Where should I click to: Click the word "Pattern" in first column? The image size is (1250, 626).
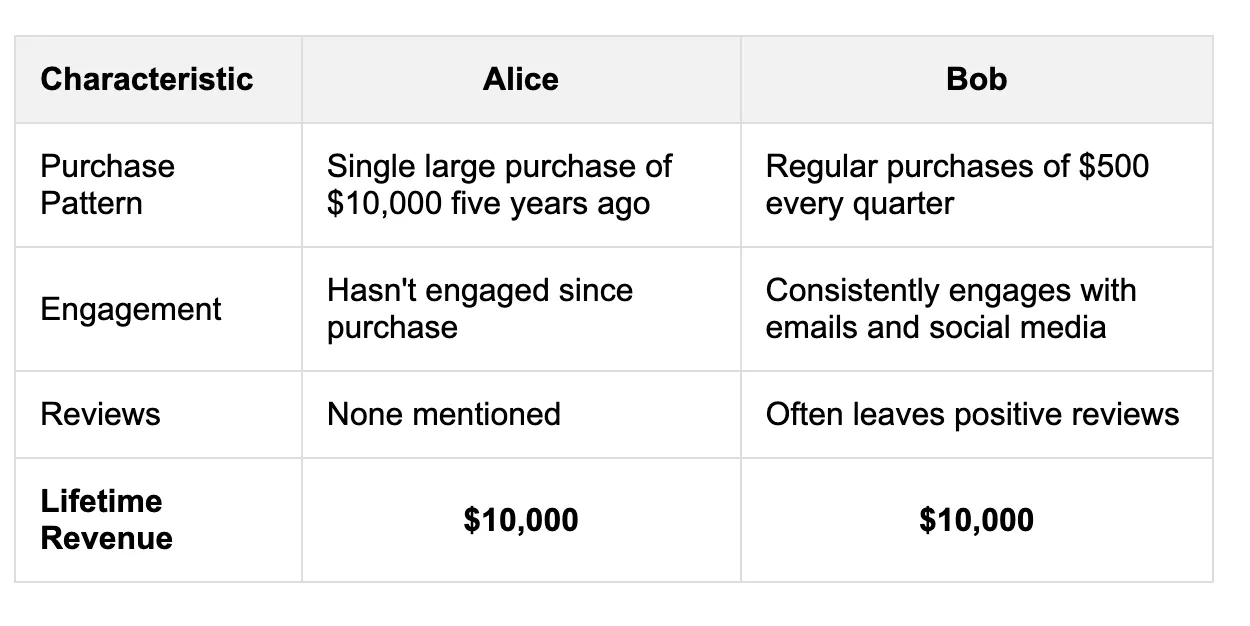click(x=91, y=204)
